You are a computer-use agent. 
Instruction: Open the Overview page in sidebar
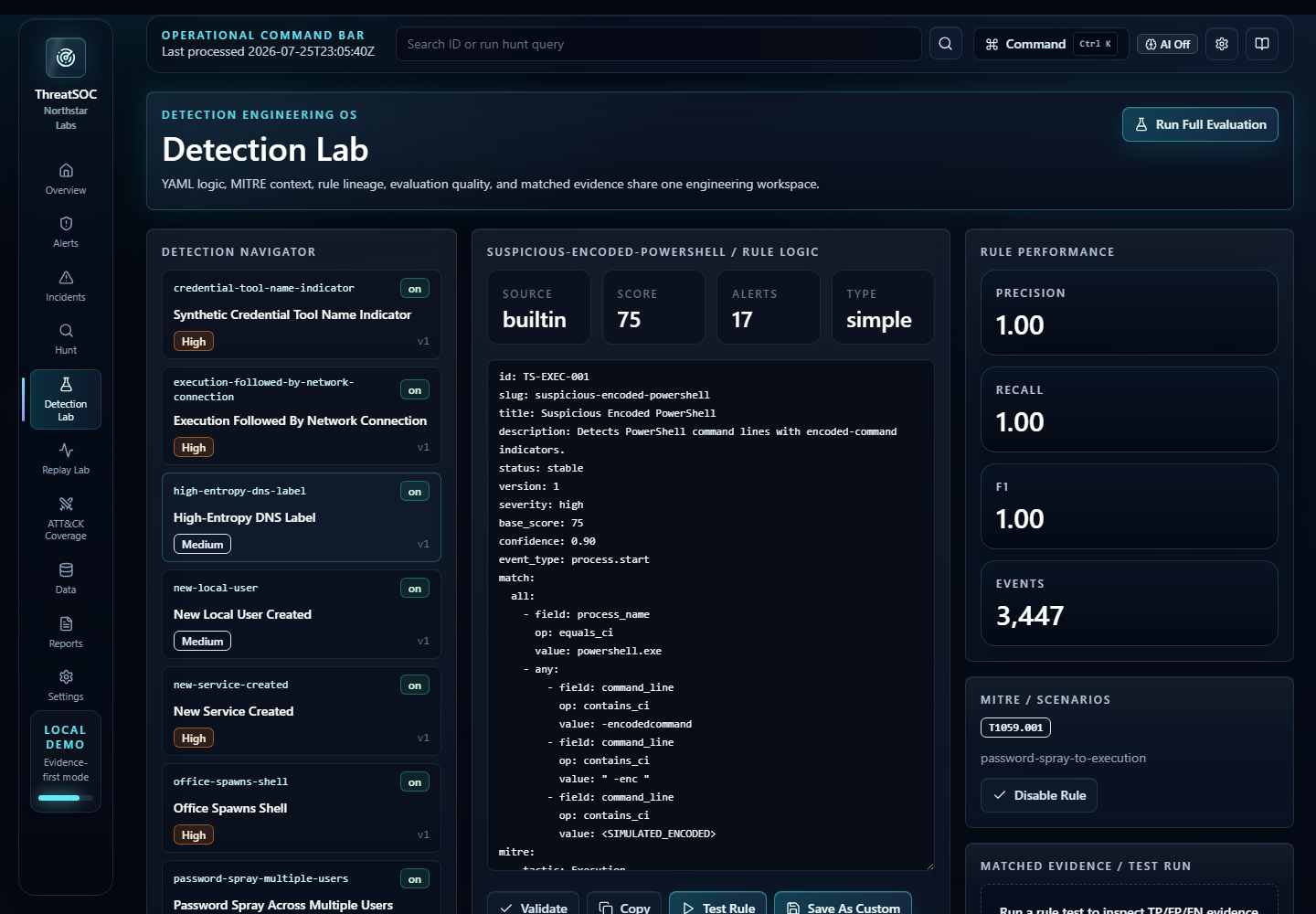coord(66,178)
